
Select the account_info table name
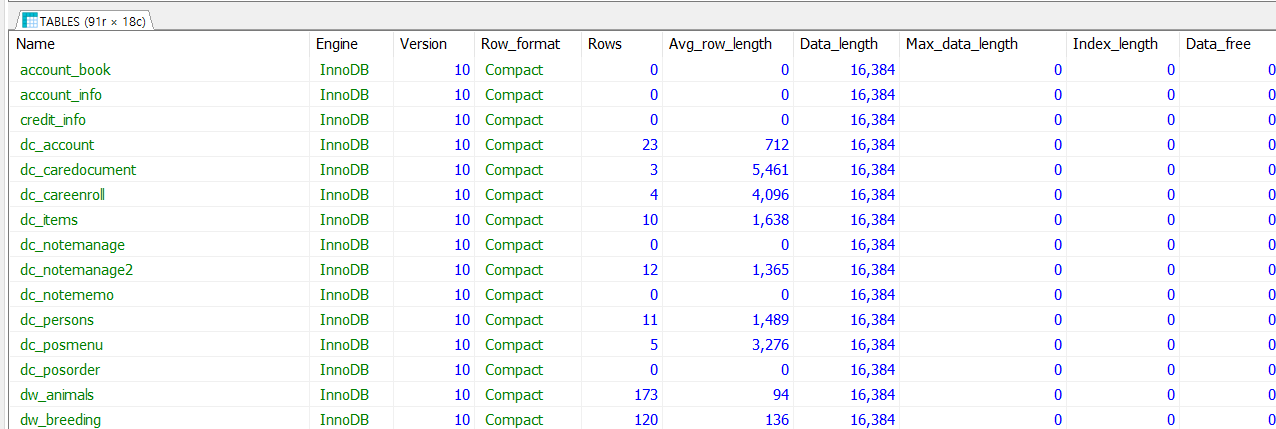(61, 95)
